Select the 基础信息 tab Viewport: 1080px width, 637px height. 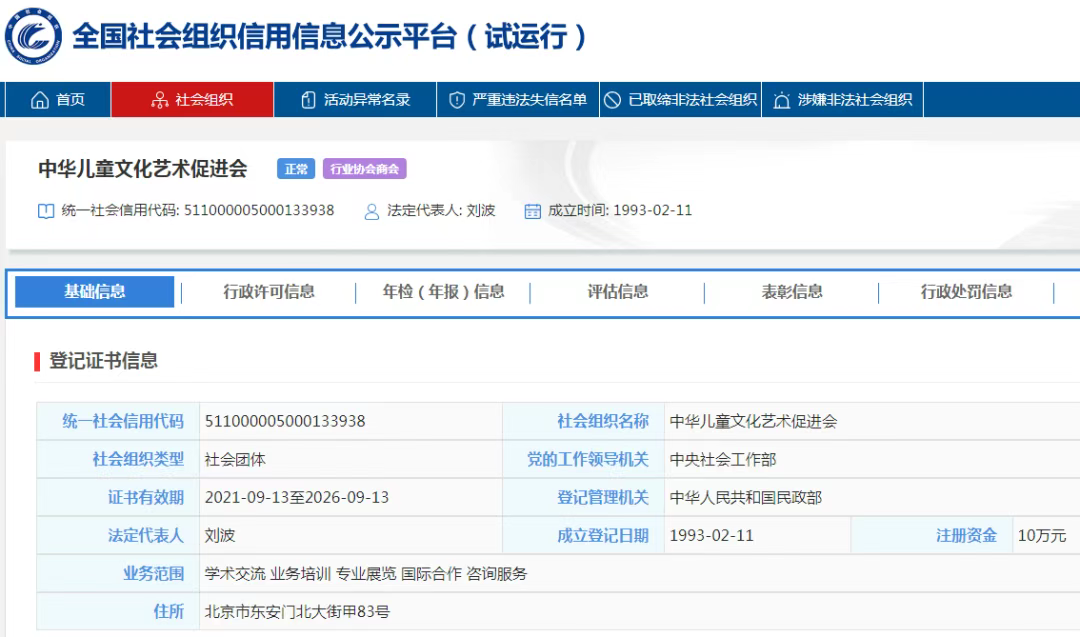click(95, 292)
